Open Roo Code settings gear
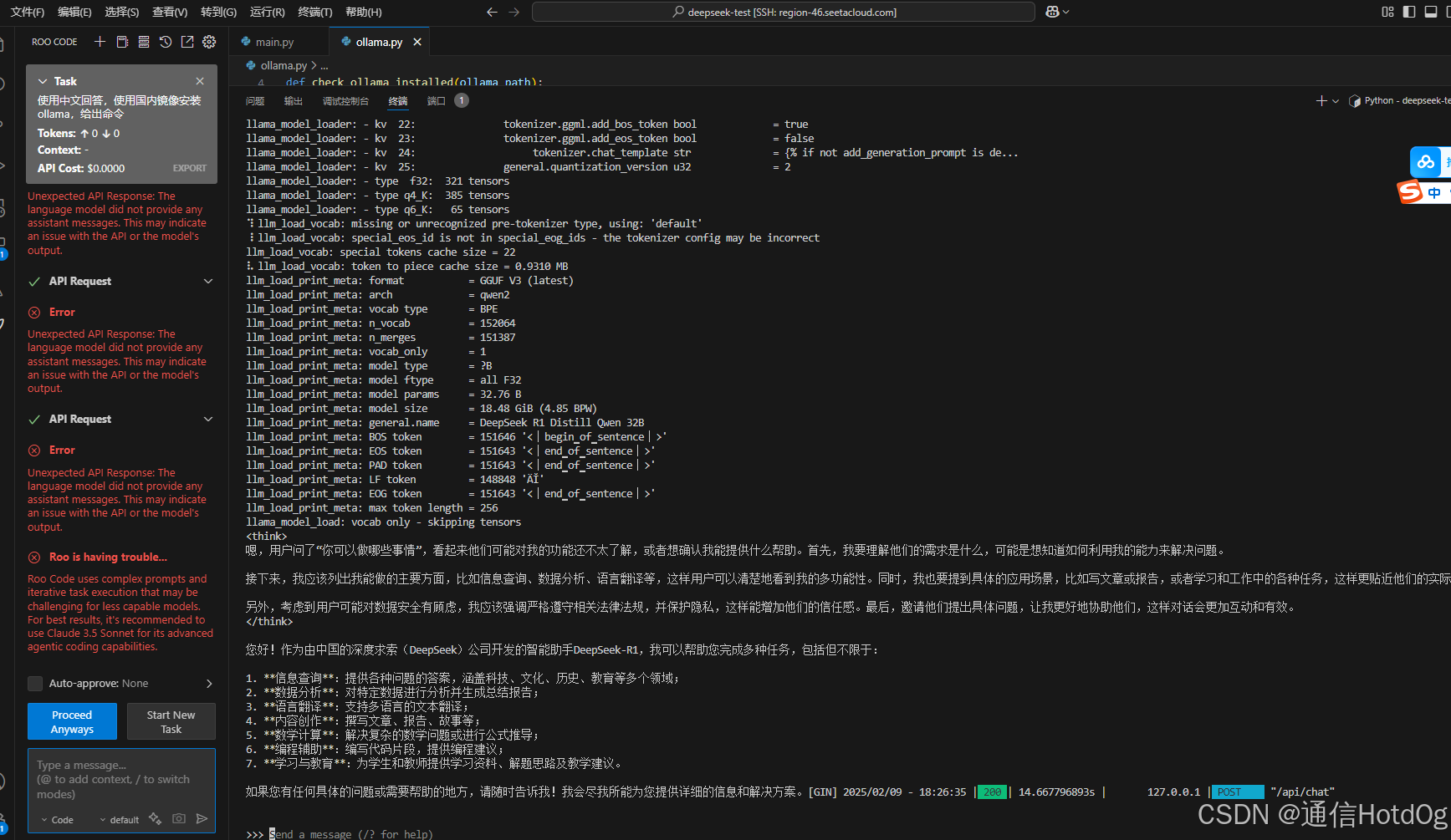 [x=209, y=42]
